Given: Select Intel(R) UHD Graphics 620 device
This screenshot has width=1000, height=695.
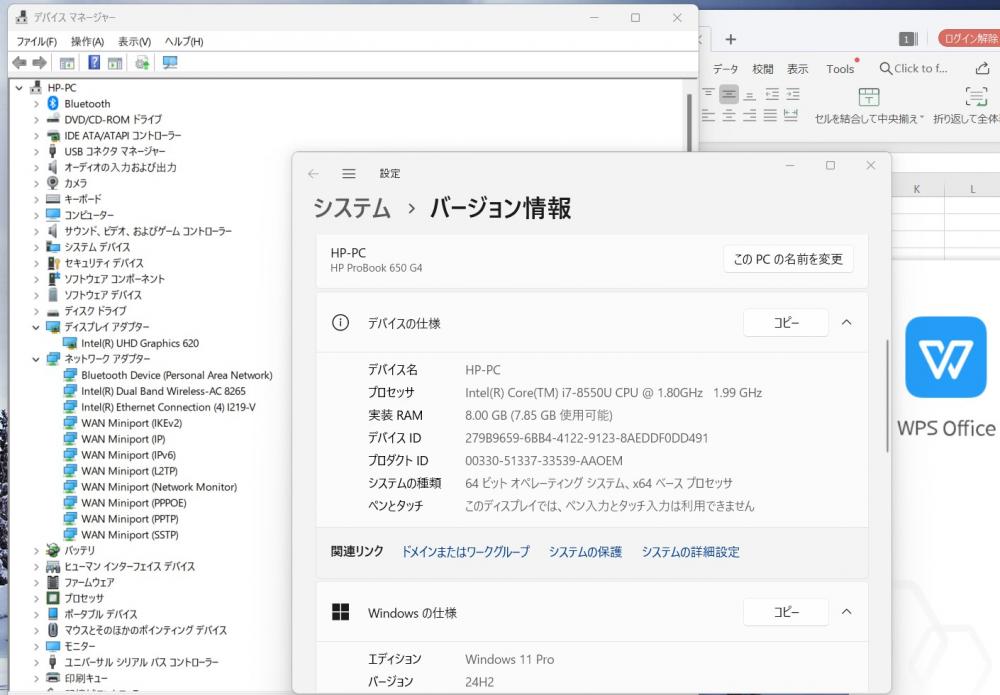Looking at the screenshot, I should 139,343.
